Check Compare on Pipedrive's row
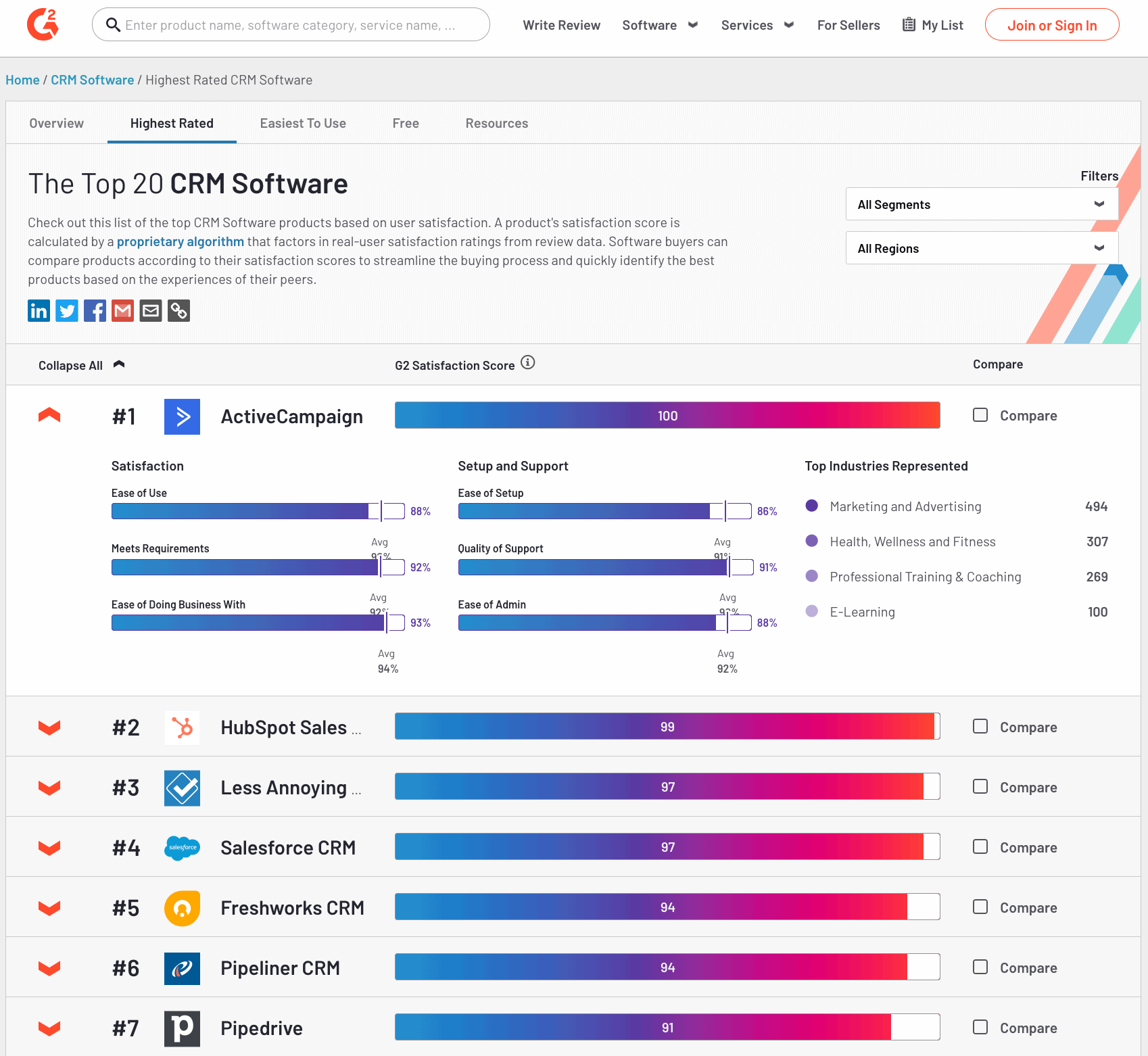 (x=980, y=1027)
